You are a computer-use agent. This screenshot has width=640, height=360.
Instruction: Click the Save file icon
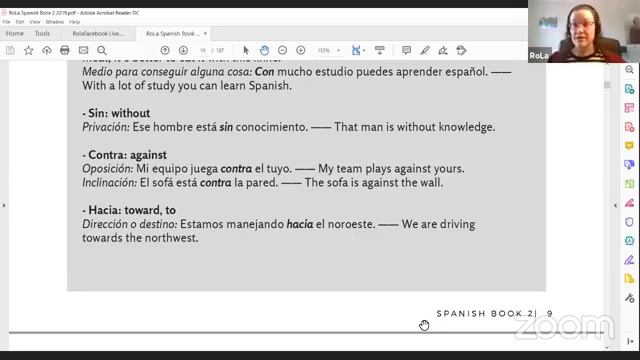coord(10,50)
